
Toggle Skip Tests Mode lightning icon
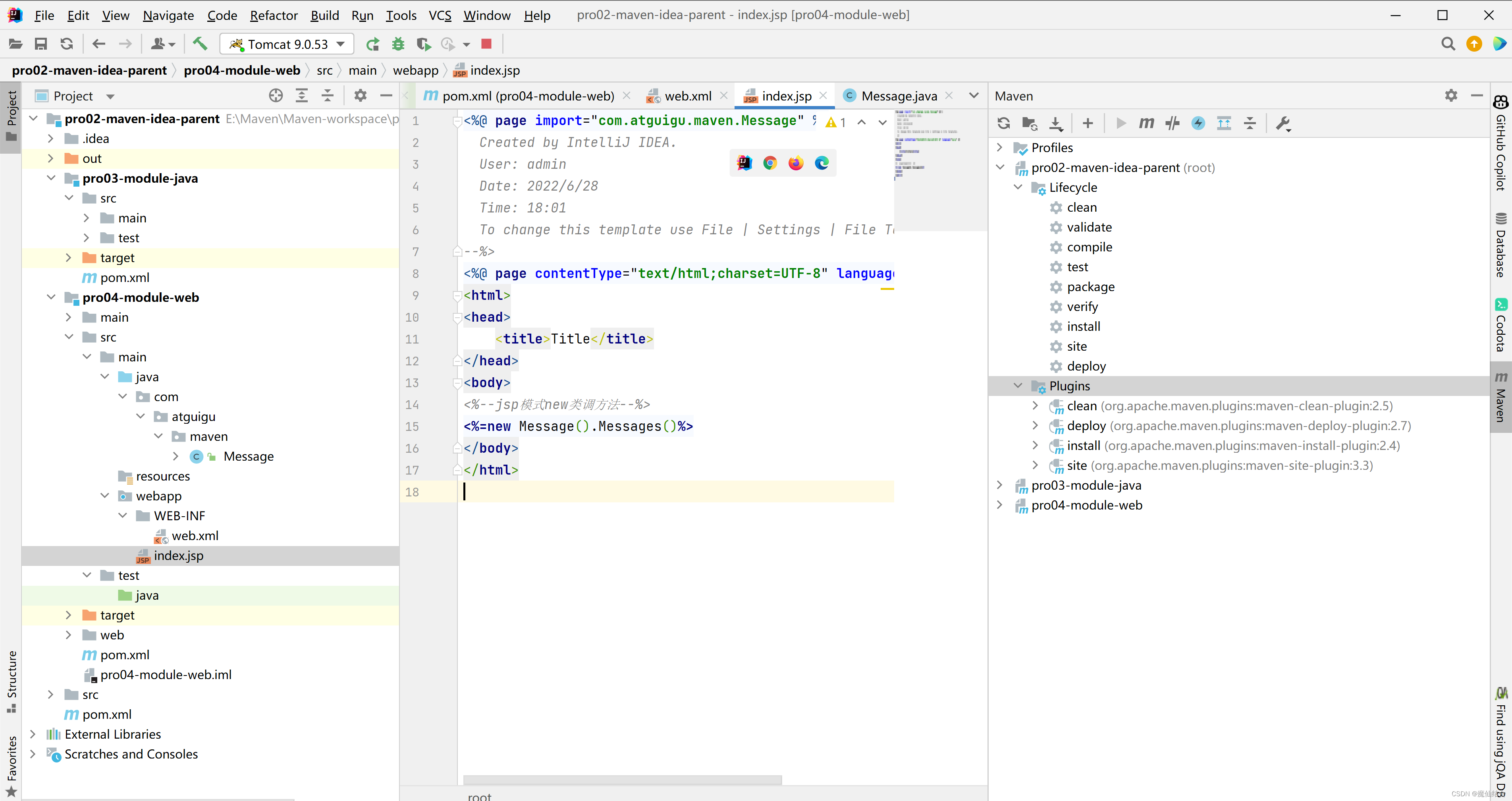point(1198,124)
